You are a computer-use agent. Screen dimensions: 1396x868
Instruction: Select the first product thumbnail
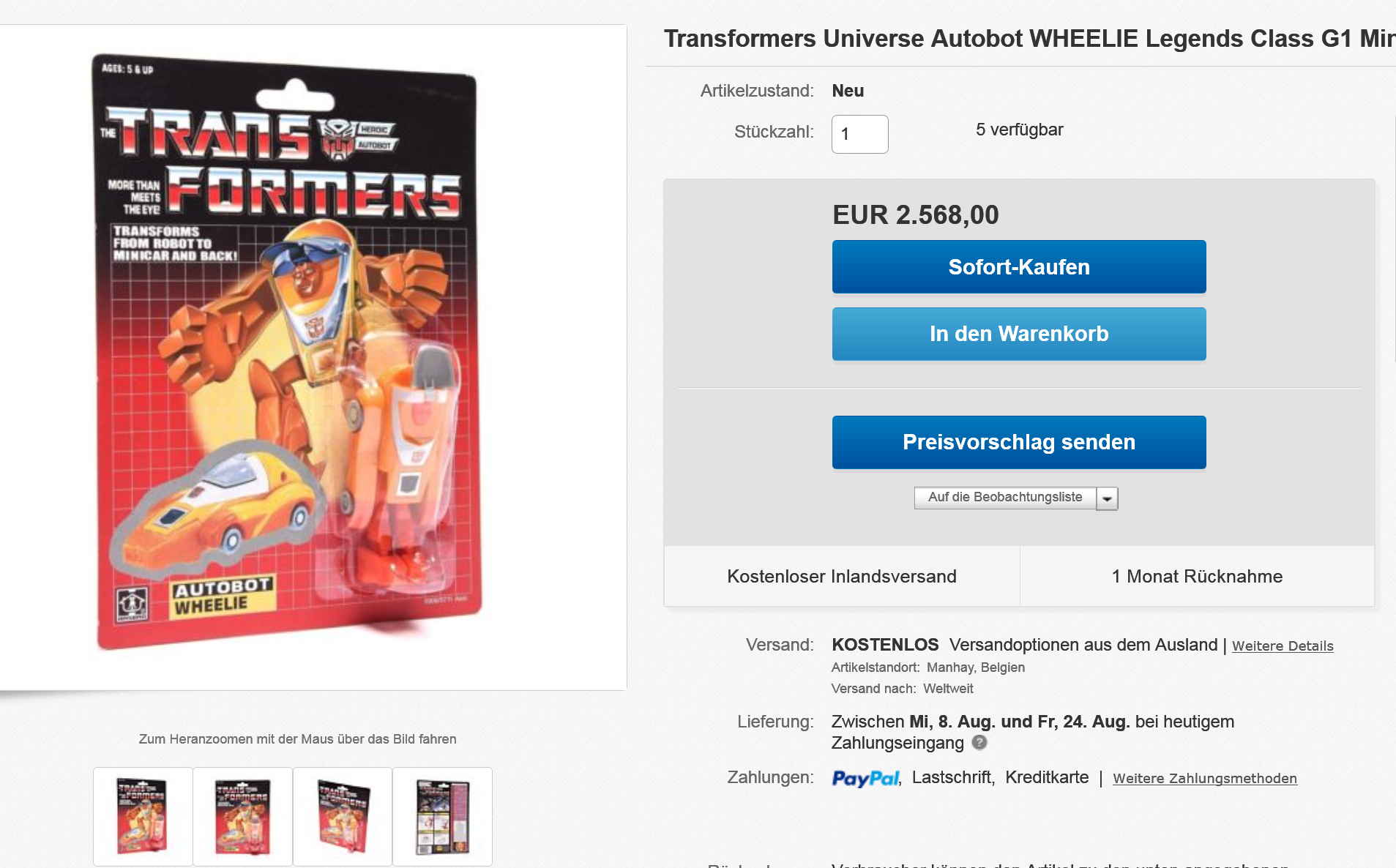[x=143, y=816]
